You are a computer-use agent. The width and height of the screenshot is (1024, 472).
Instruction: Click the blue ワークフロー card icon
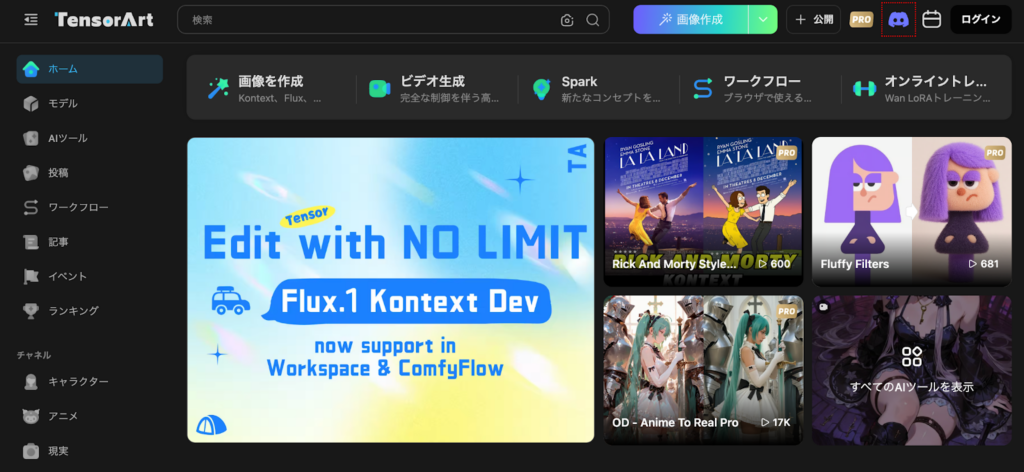pyautogui.click(x=703, y=88)
